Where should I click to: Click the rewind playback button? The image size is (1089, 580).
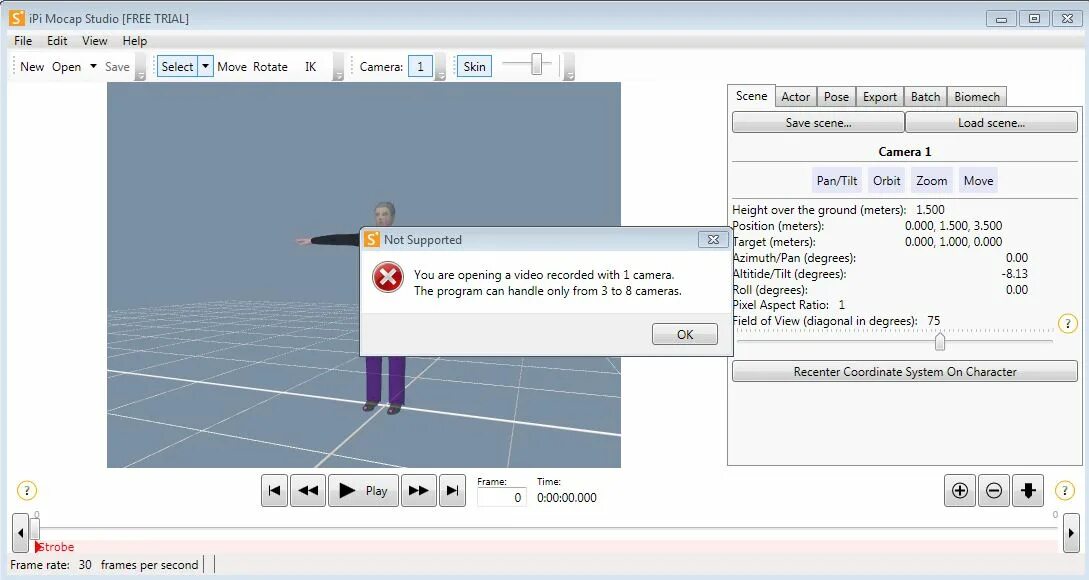pos(308,491)
